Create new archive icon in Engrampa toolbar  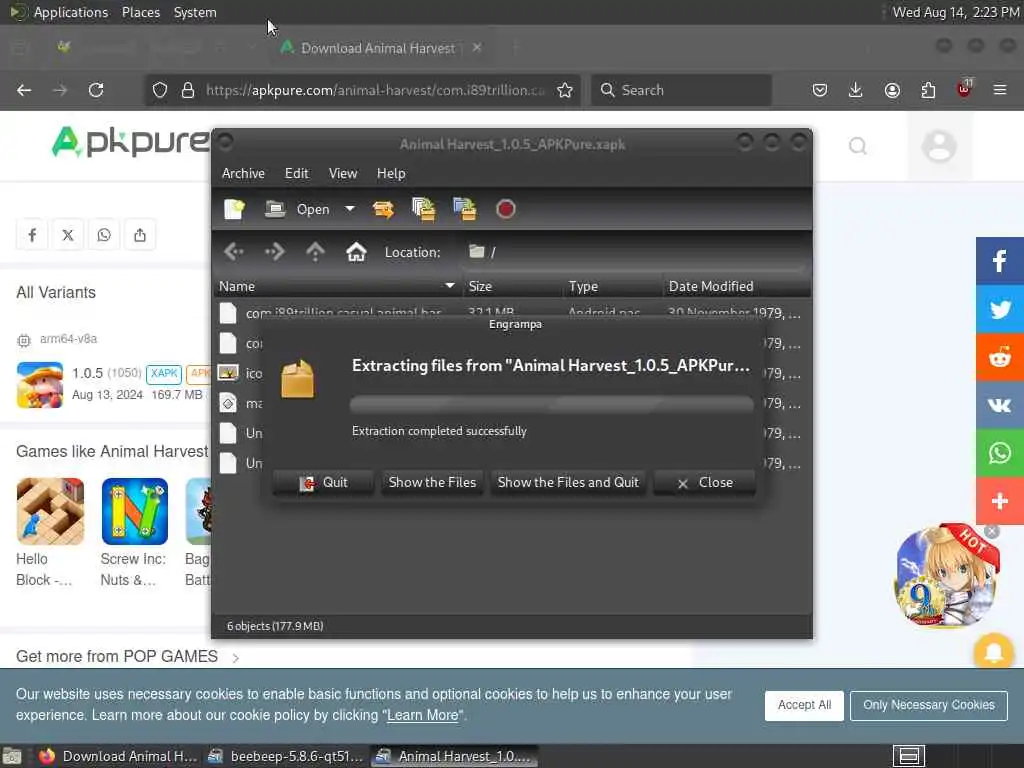(x=234, y=209)
